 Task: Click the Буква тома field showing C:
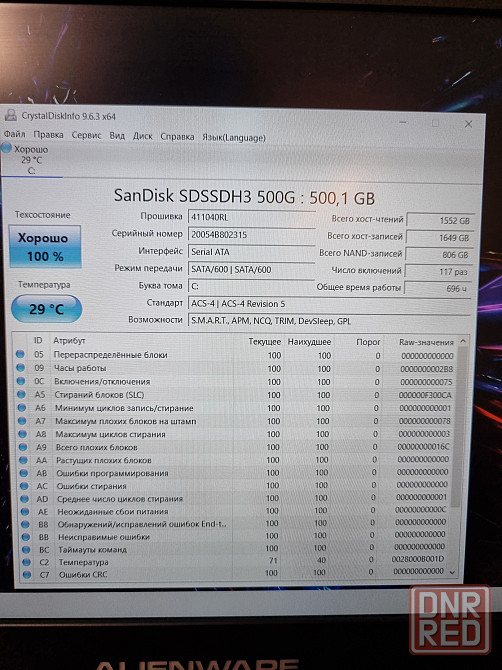[251, 286]
